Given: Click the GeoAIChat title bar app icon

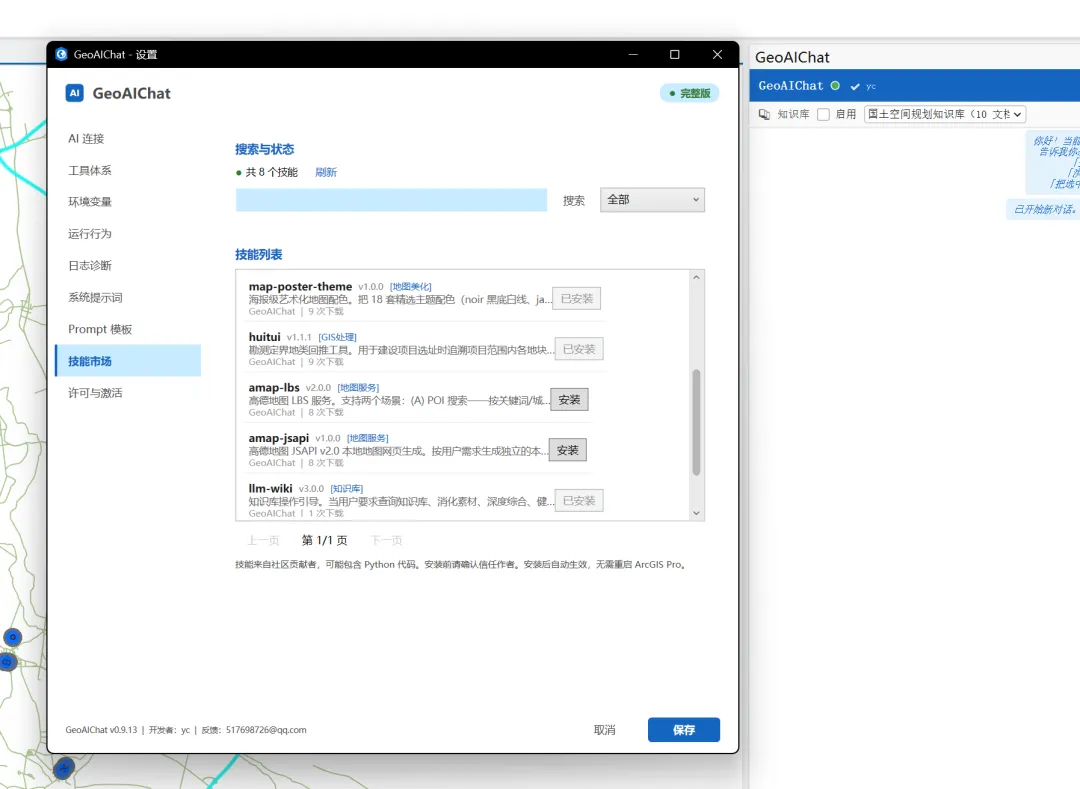Looking at the screenshot, I should pos(61,54).
